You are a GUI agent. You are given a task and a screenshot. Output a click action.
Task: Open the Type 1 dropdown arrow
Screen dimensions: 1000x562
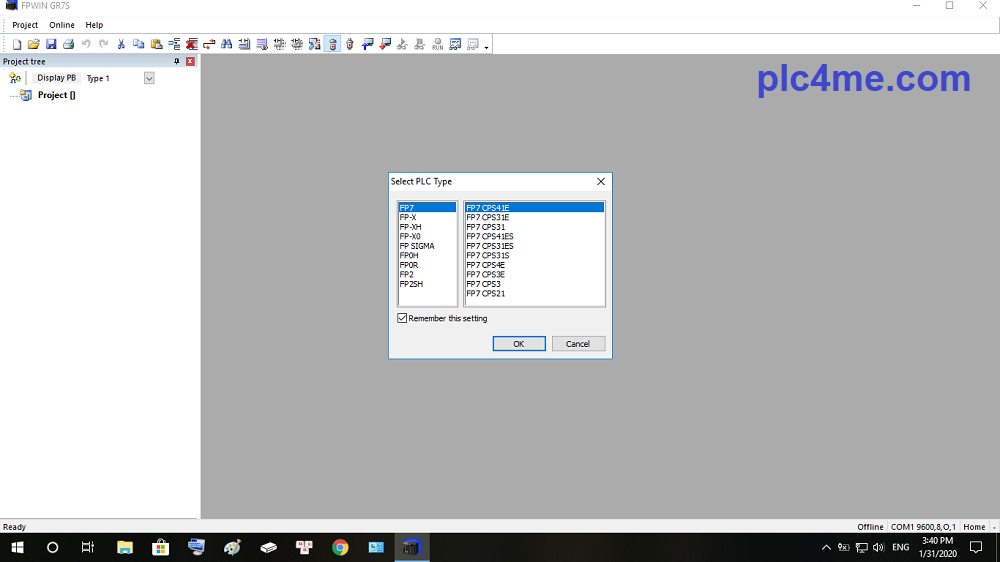[x=149, y=78]
